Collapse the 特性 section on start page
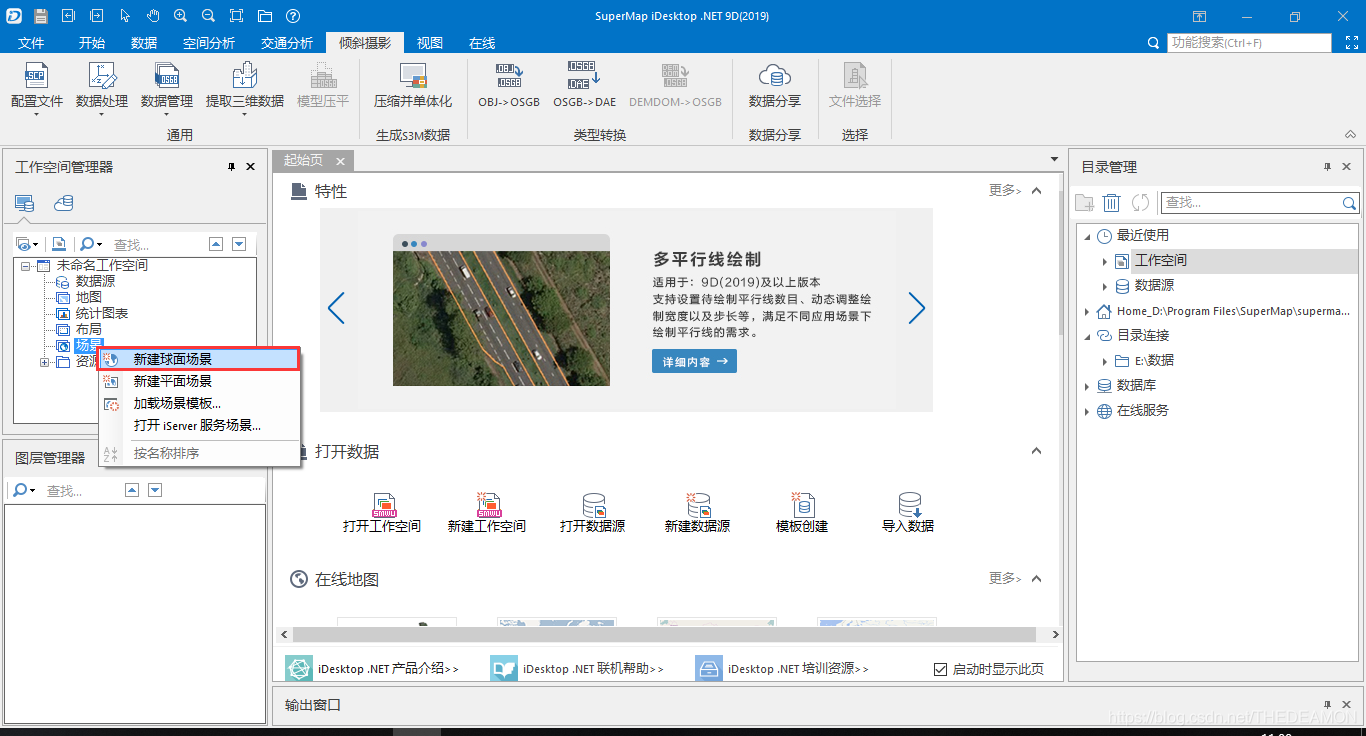The image size is (1366, 736). (x=1036, y=191)
